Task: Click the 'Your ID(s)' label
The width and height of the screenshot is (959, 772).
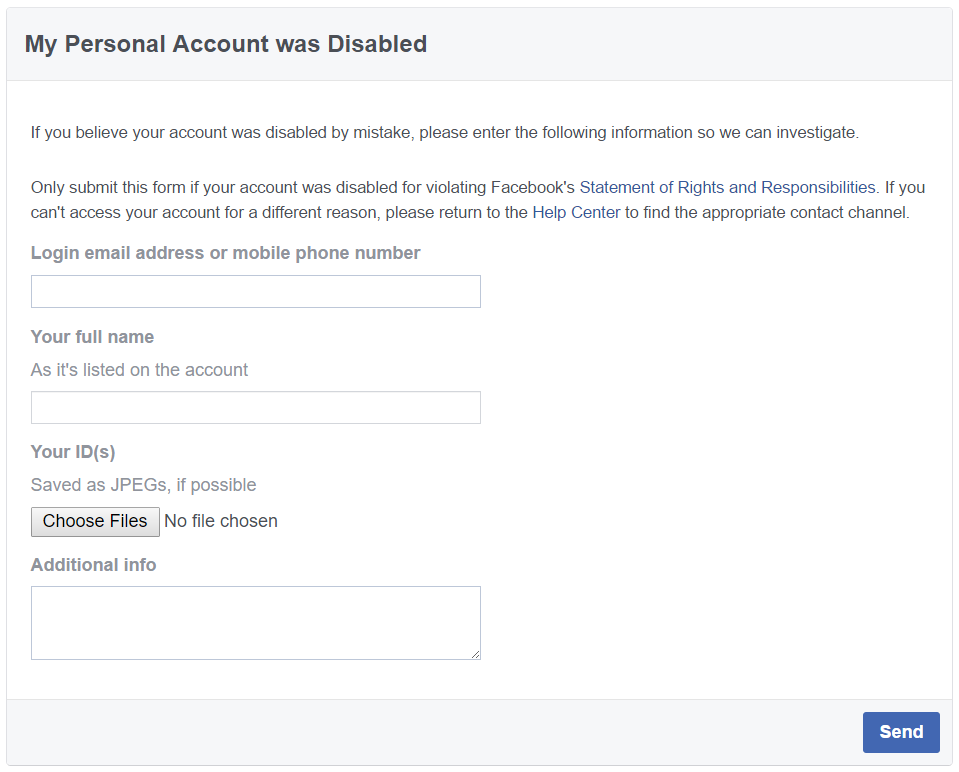Action: pos(73,451)
